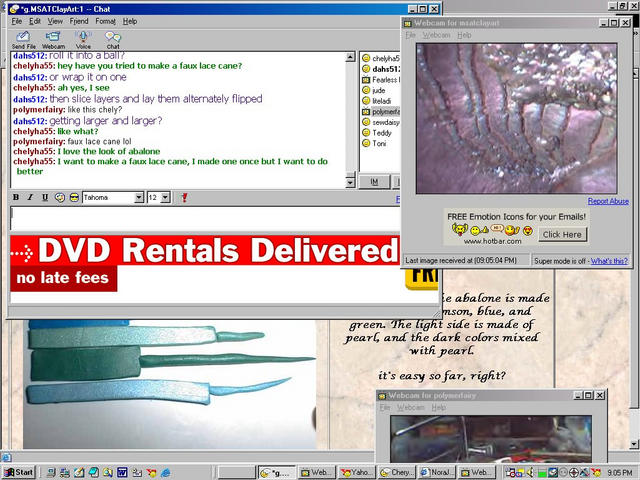Select the Fearless user entry
The height and width of the screenshot is (480, 640).
[x=380, y=80]
